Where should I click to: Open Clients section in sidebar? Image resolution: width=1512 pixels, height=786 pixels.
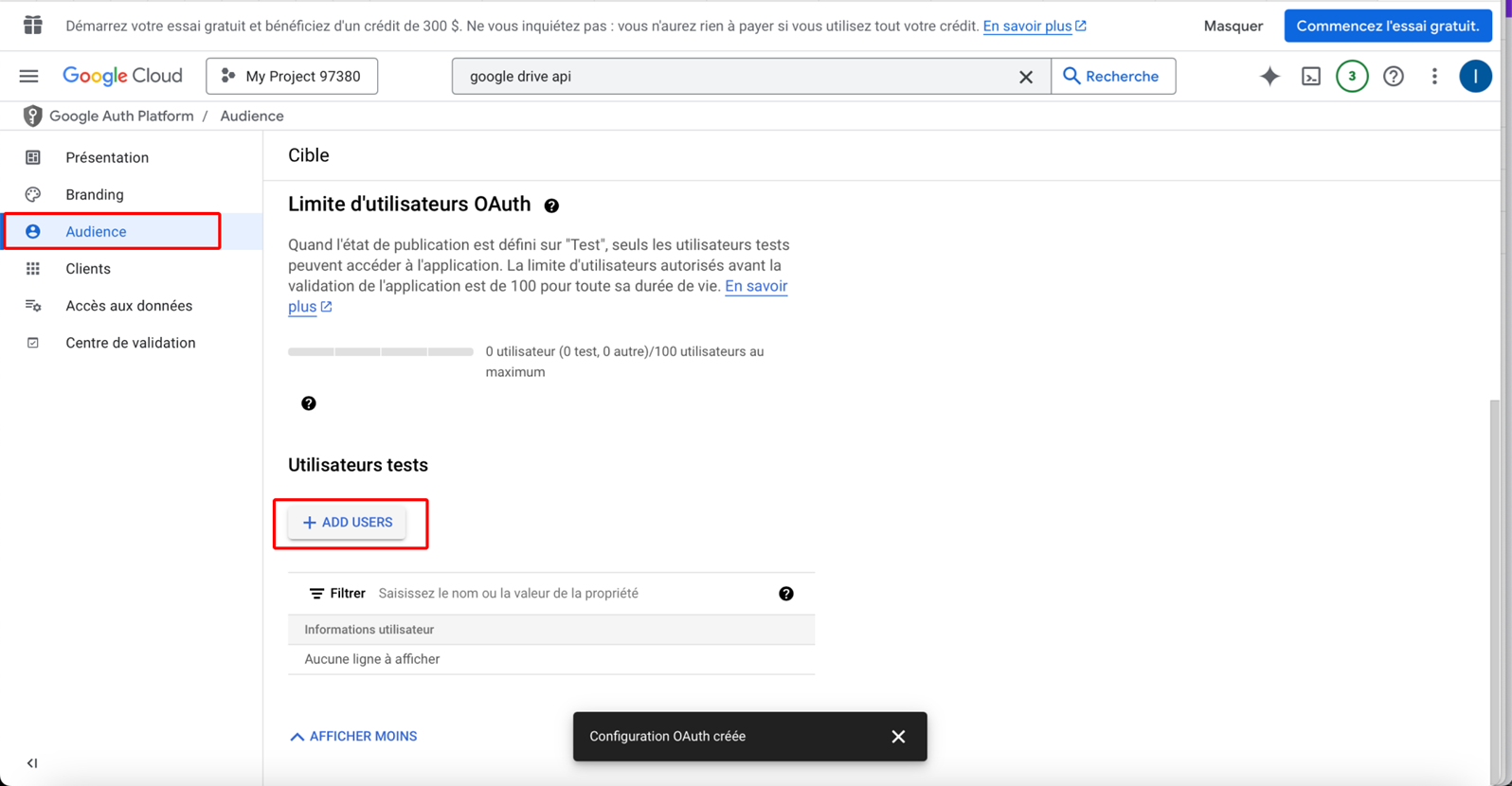pyautogui.click(x=88, y=269)
